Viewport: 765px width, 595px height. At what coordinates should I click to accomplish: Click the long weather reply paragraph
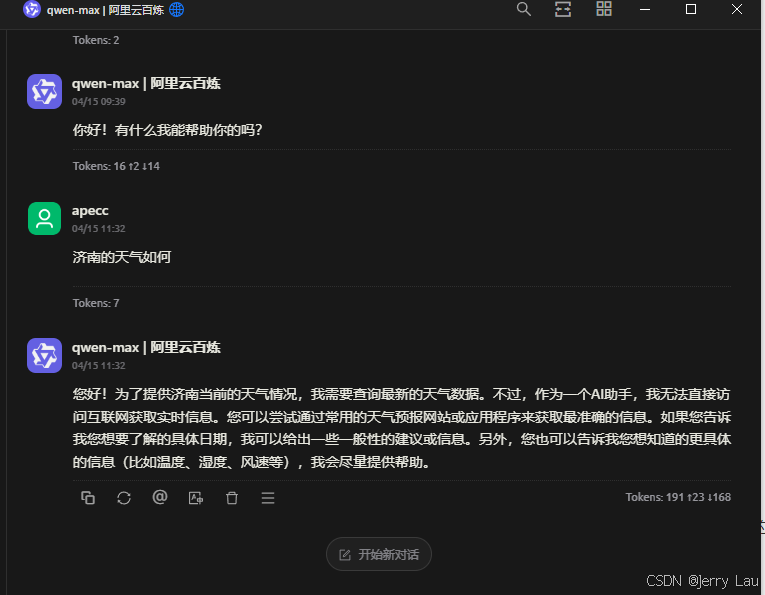(402, 428)
